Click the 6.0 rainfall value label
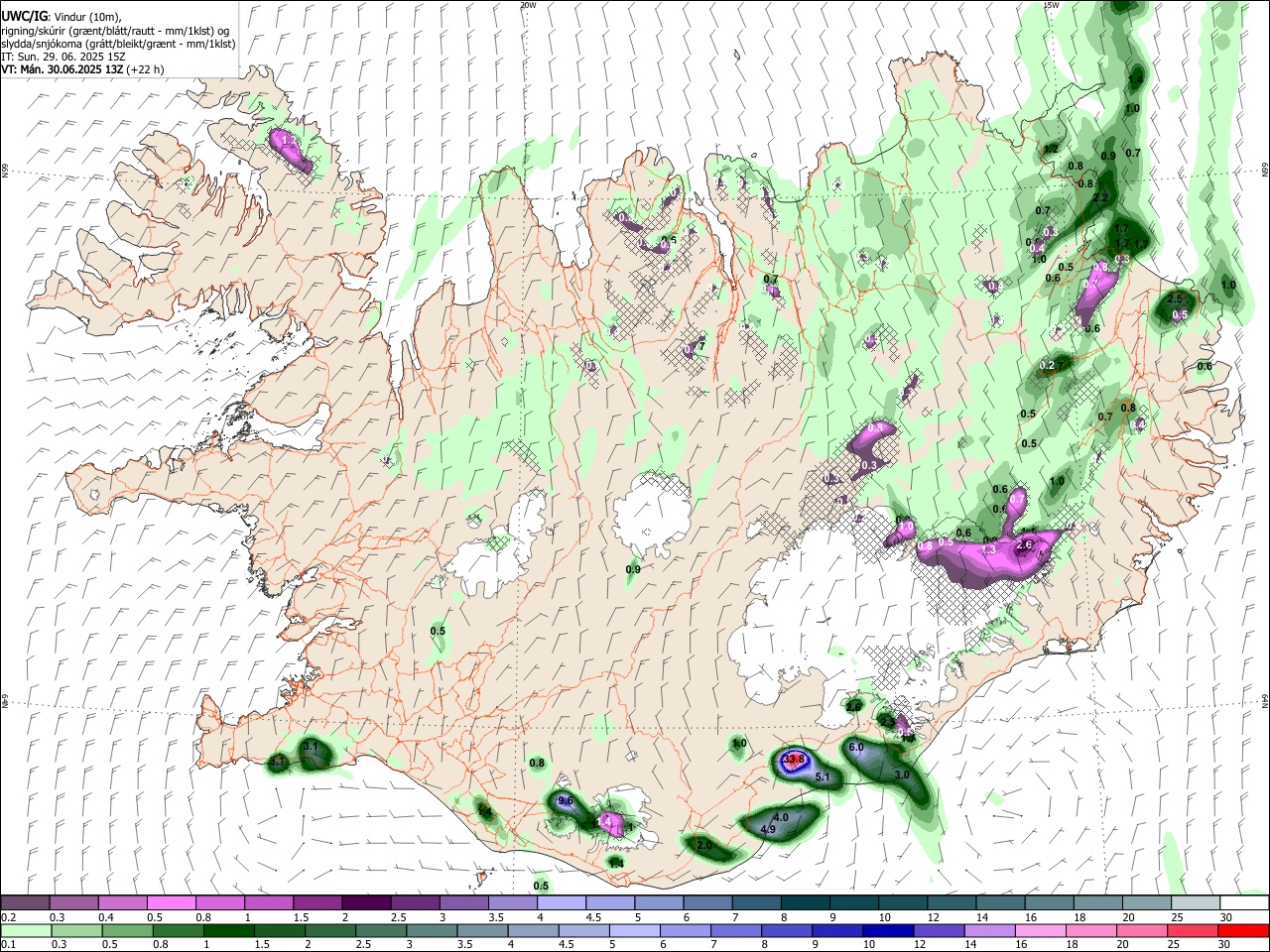The height and width of the screenshot is (952, 1270). pos(856,747)
